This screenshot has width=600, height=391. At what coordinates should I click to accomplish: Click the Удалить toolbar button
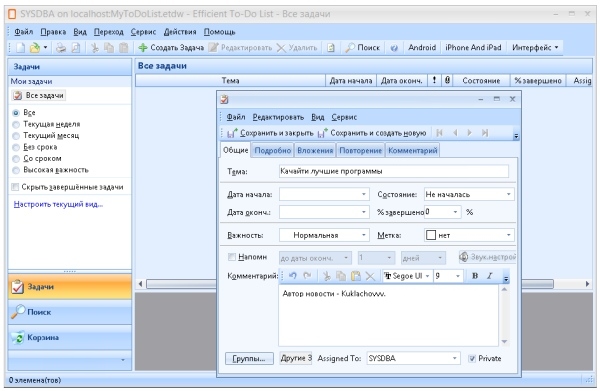tap(297, 48)
